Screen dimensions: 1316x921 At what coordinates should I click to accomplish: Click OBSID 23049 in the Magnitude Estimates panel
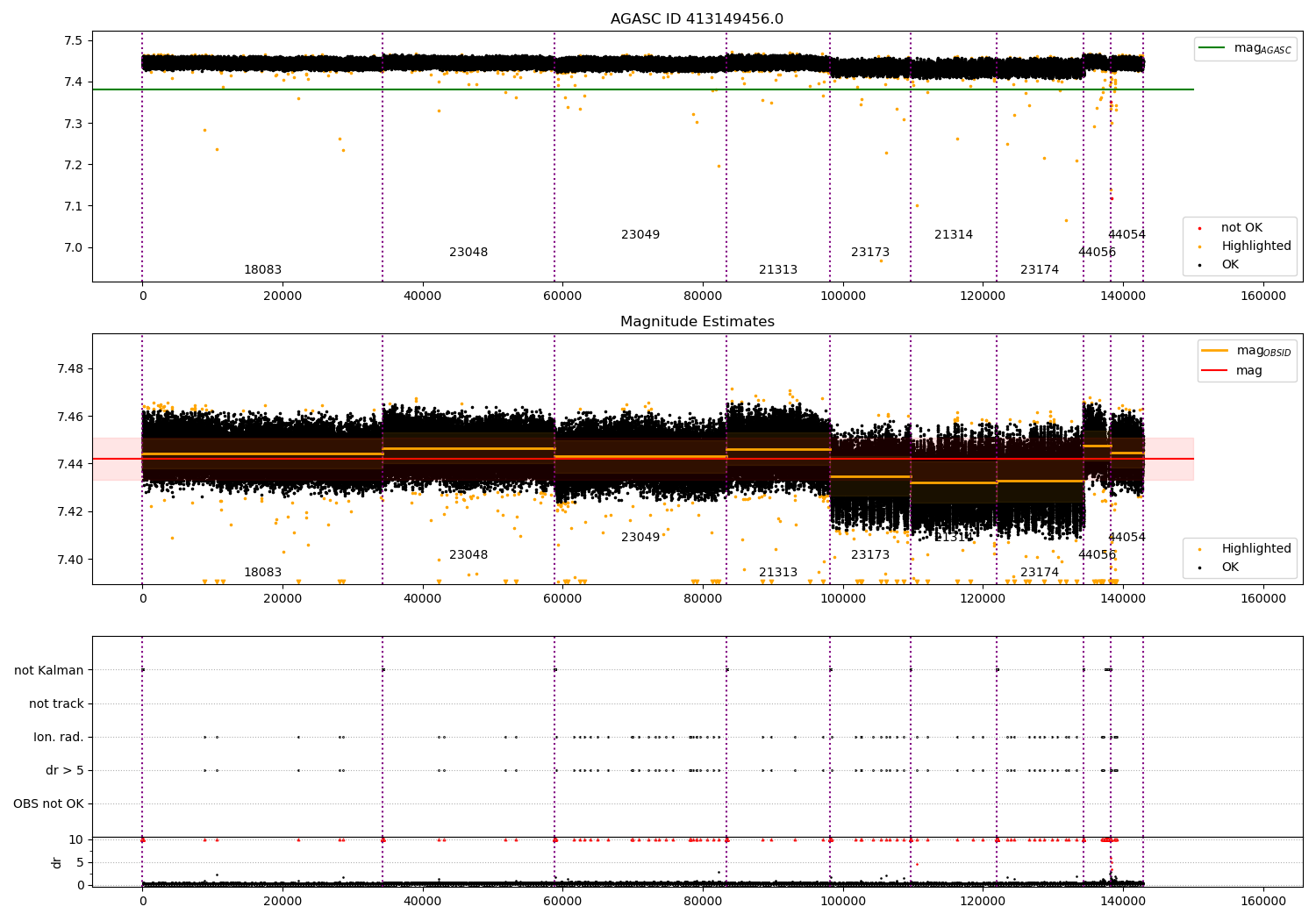pyautogui.click(x=640, y=538)
